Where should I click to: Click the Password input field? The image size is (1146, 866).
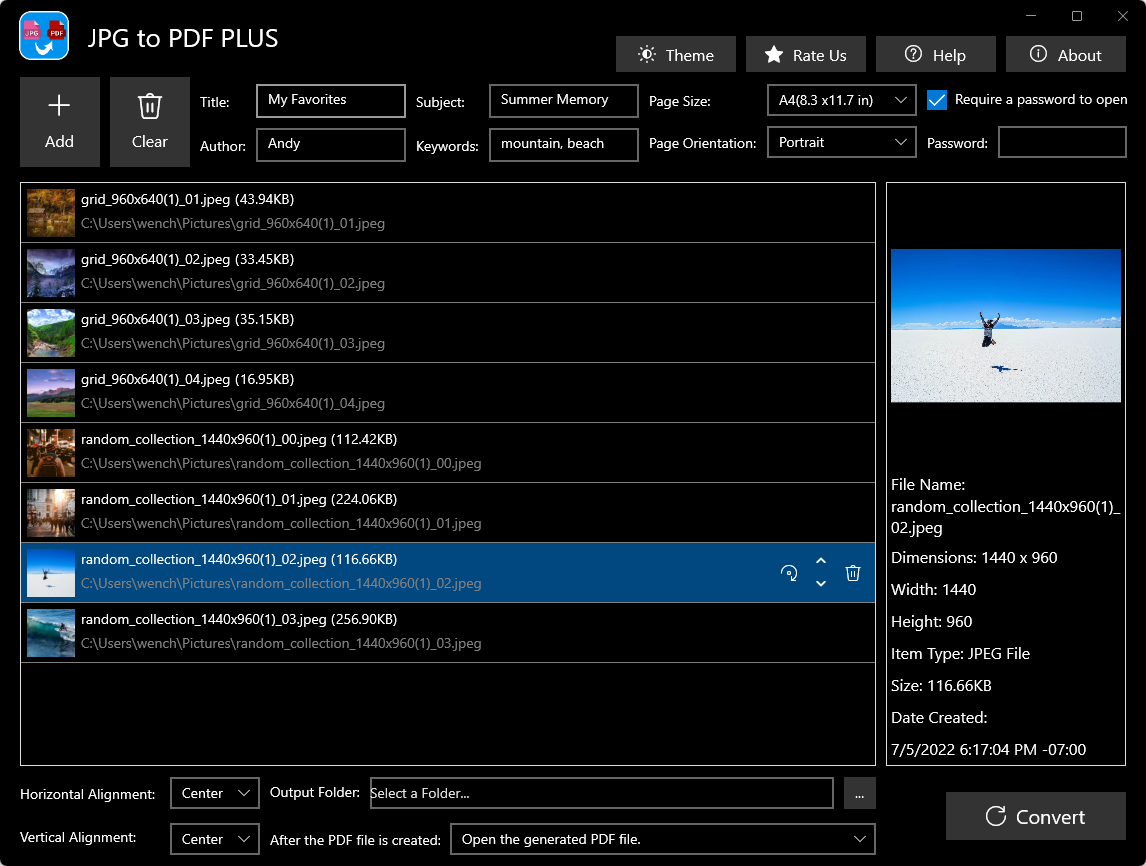click(1062, 143)
